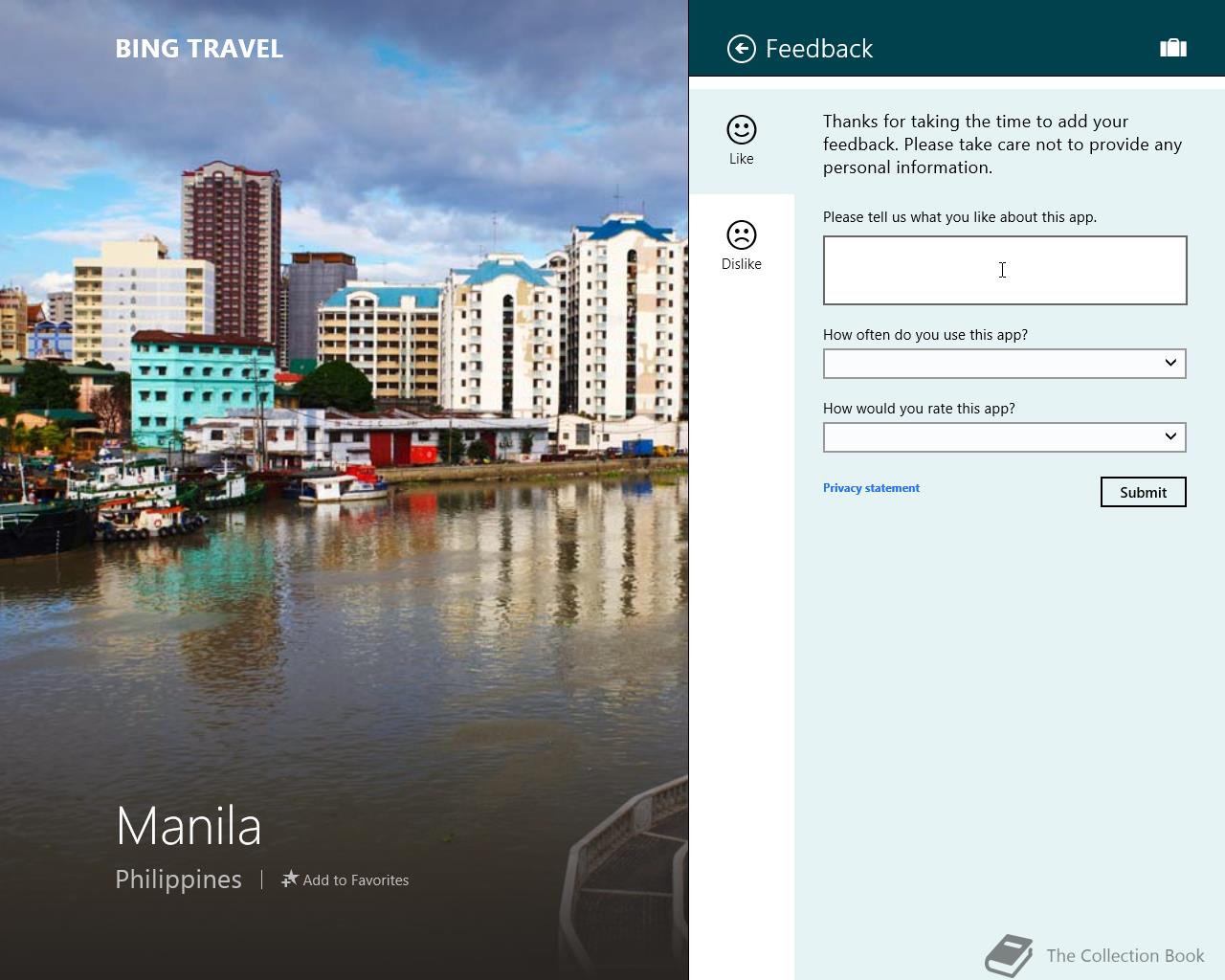Click the Manila city heading
The image size is (1225, 980).
click(189, 826)
